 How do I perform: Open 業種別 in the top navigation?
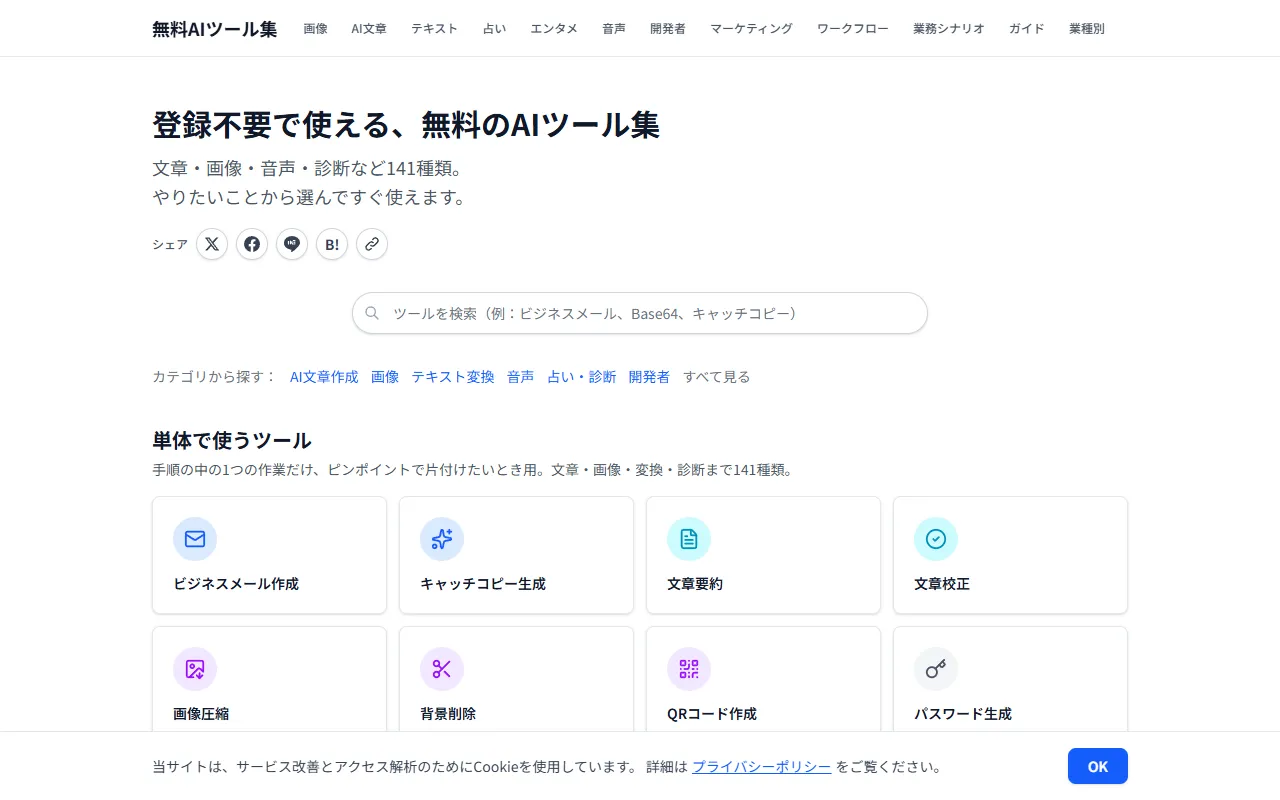coord(1087,29)
